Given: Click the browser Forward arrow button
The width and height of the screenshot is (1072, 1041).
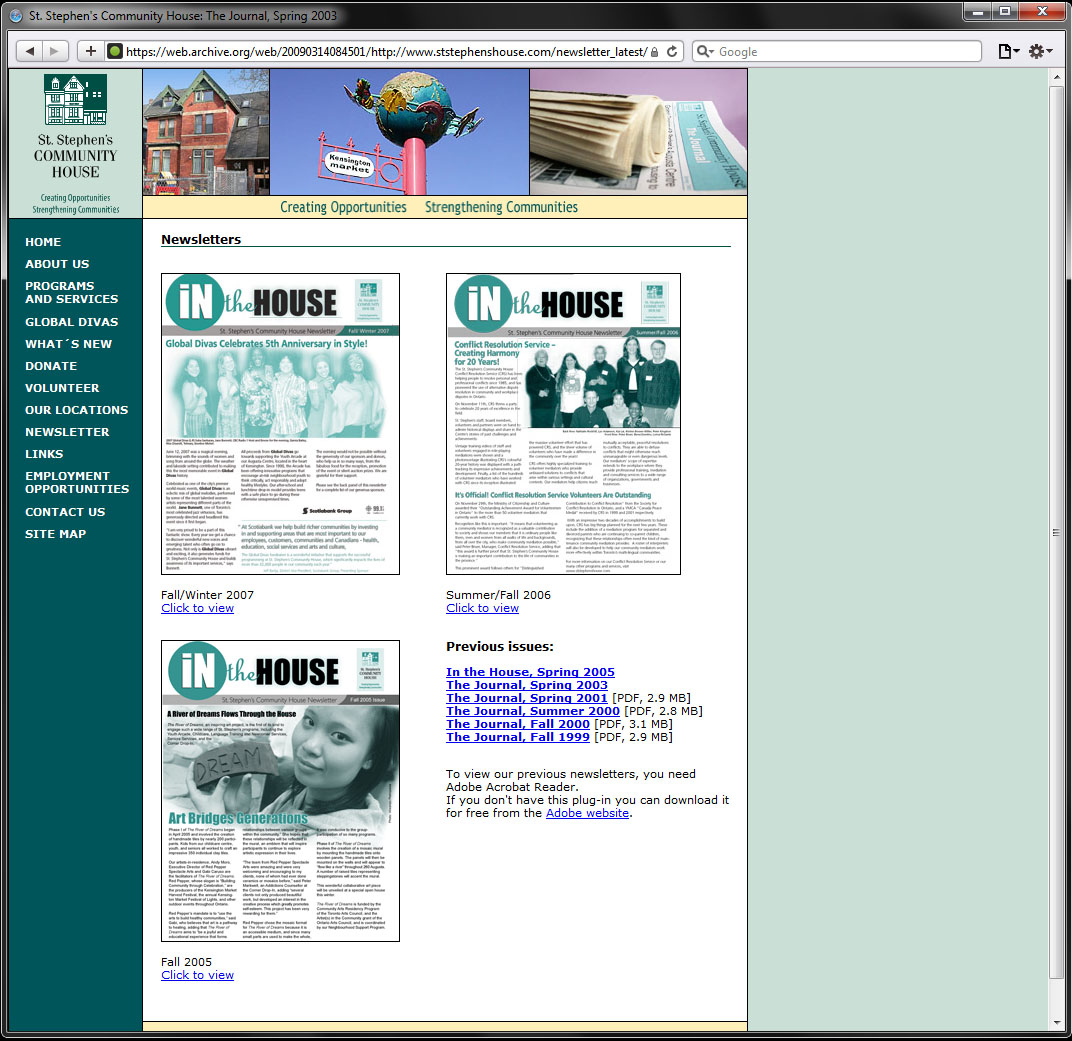Looking at the screenshot, I should (x=56, y=51).
